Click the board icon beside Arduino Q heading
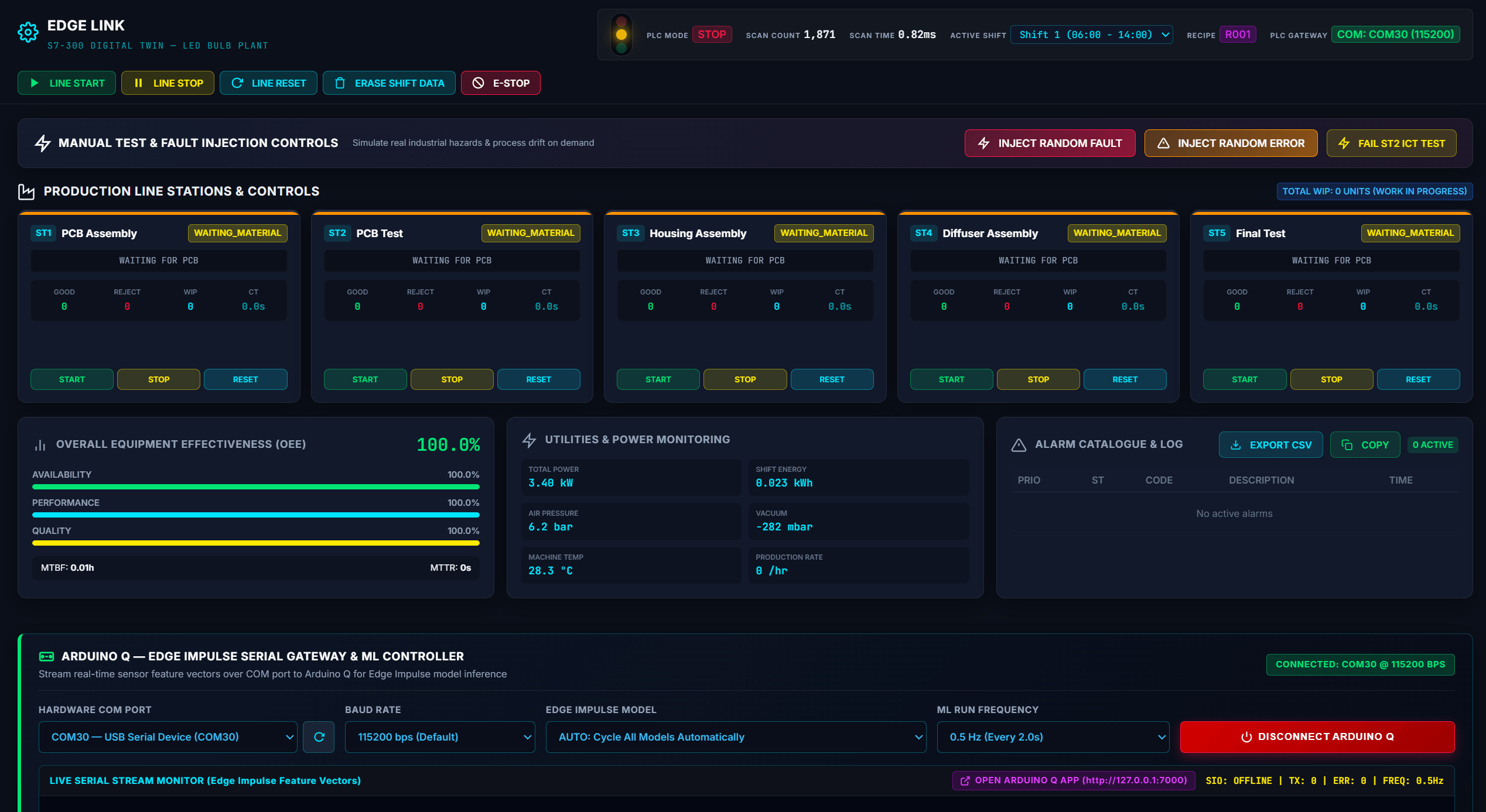This screenshot has height=812, width=1486. [x=46, y=656]
